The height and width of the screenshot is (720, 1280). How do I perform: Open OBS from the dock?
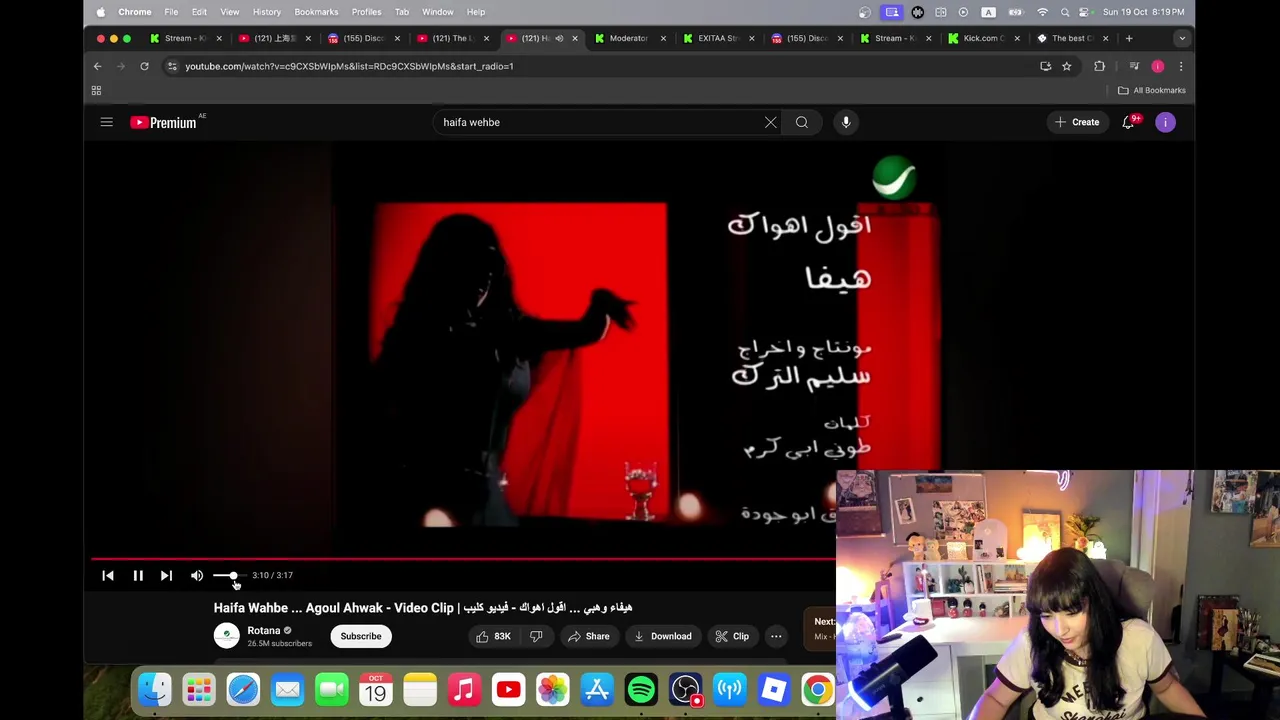coord(685,690)
